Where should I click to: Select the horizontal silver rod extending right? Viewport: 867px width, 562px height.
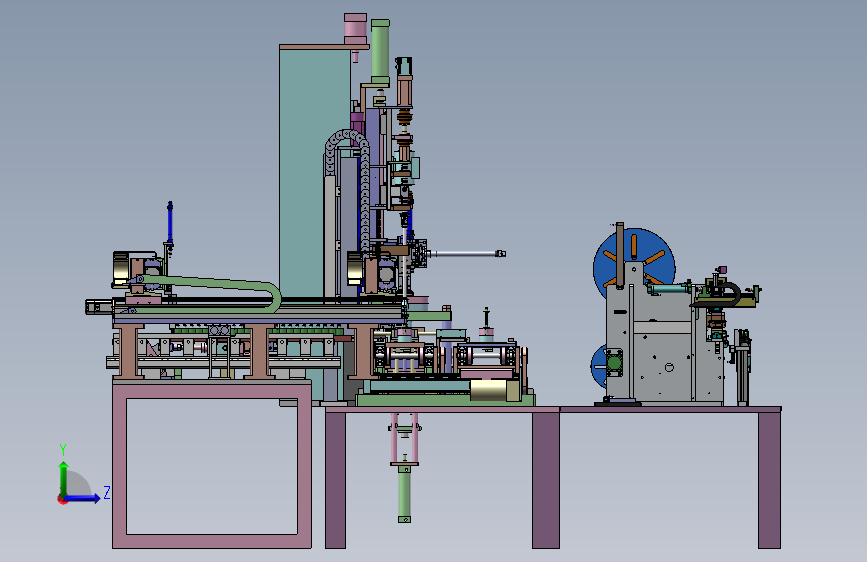[x=466, y=254]
